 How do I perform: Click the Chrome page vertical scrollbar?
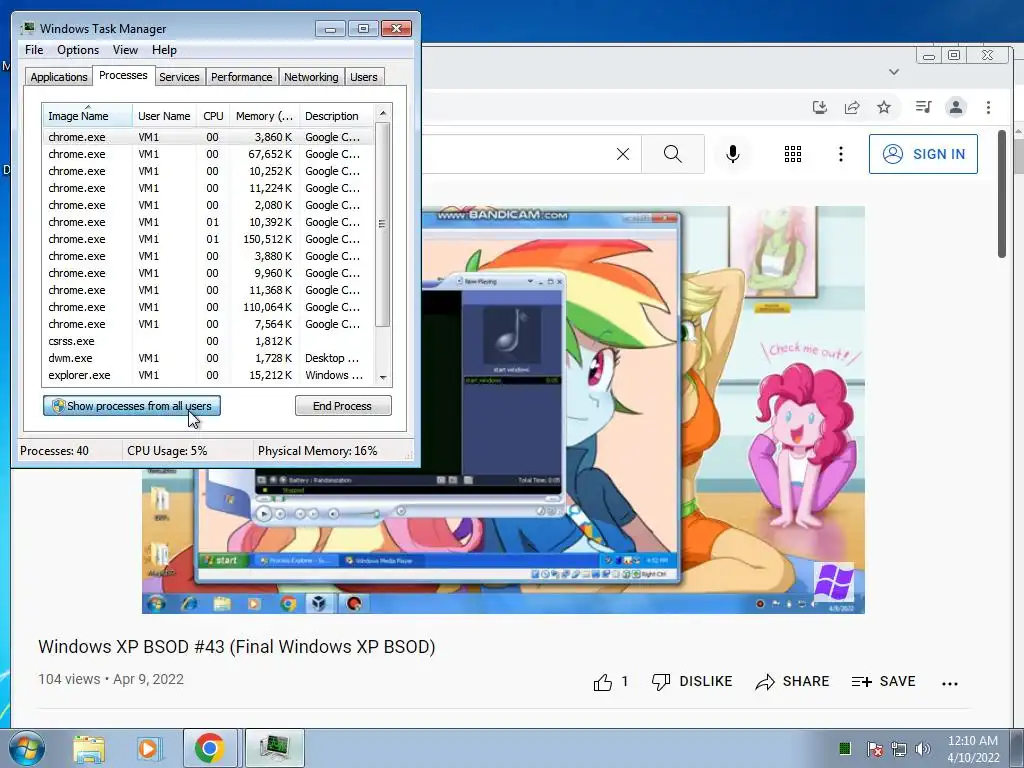click(x=1002, y=194)
